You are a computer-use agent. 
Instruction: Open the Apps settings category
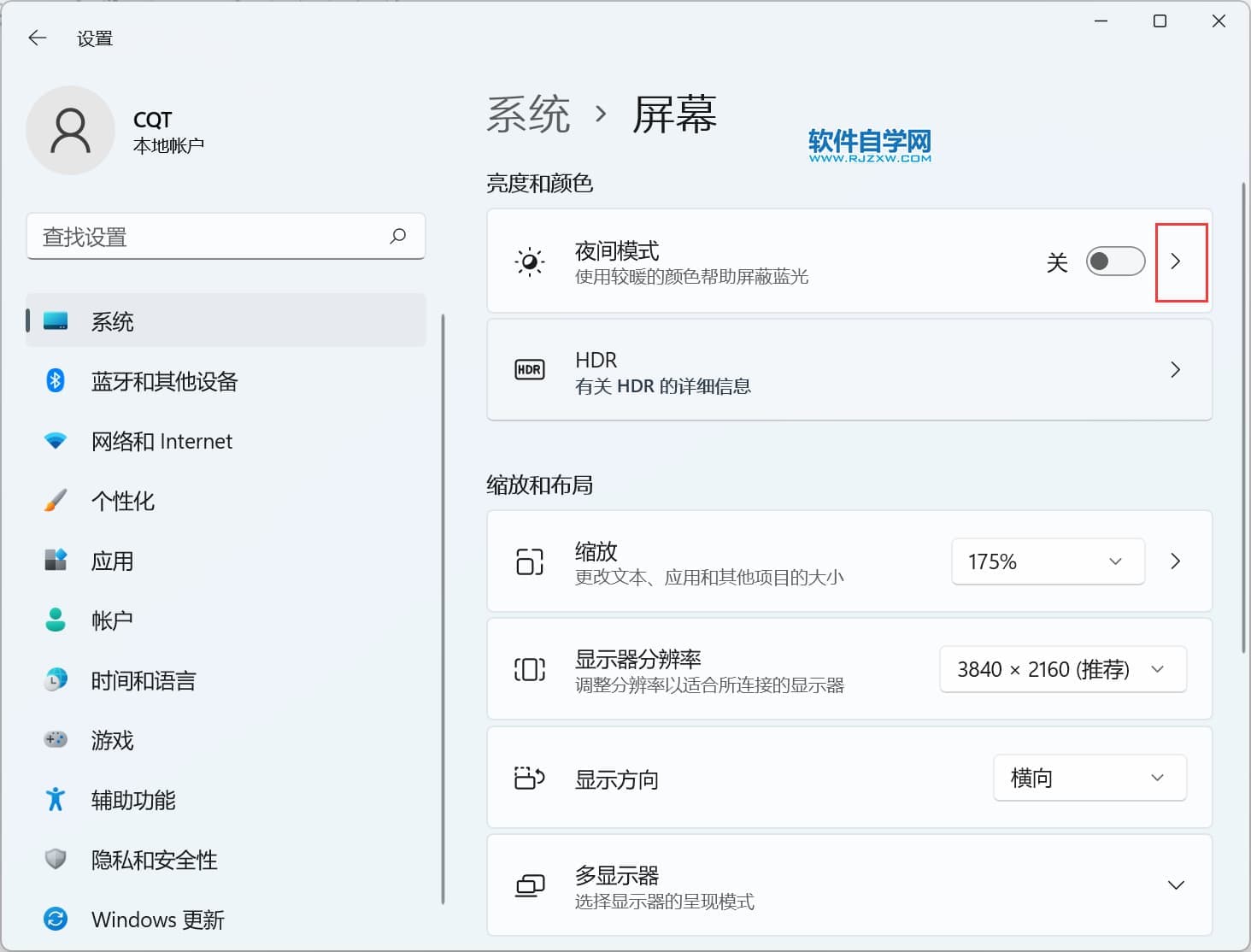[113, 561]
